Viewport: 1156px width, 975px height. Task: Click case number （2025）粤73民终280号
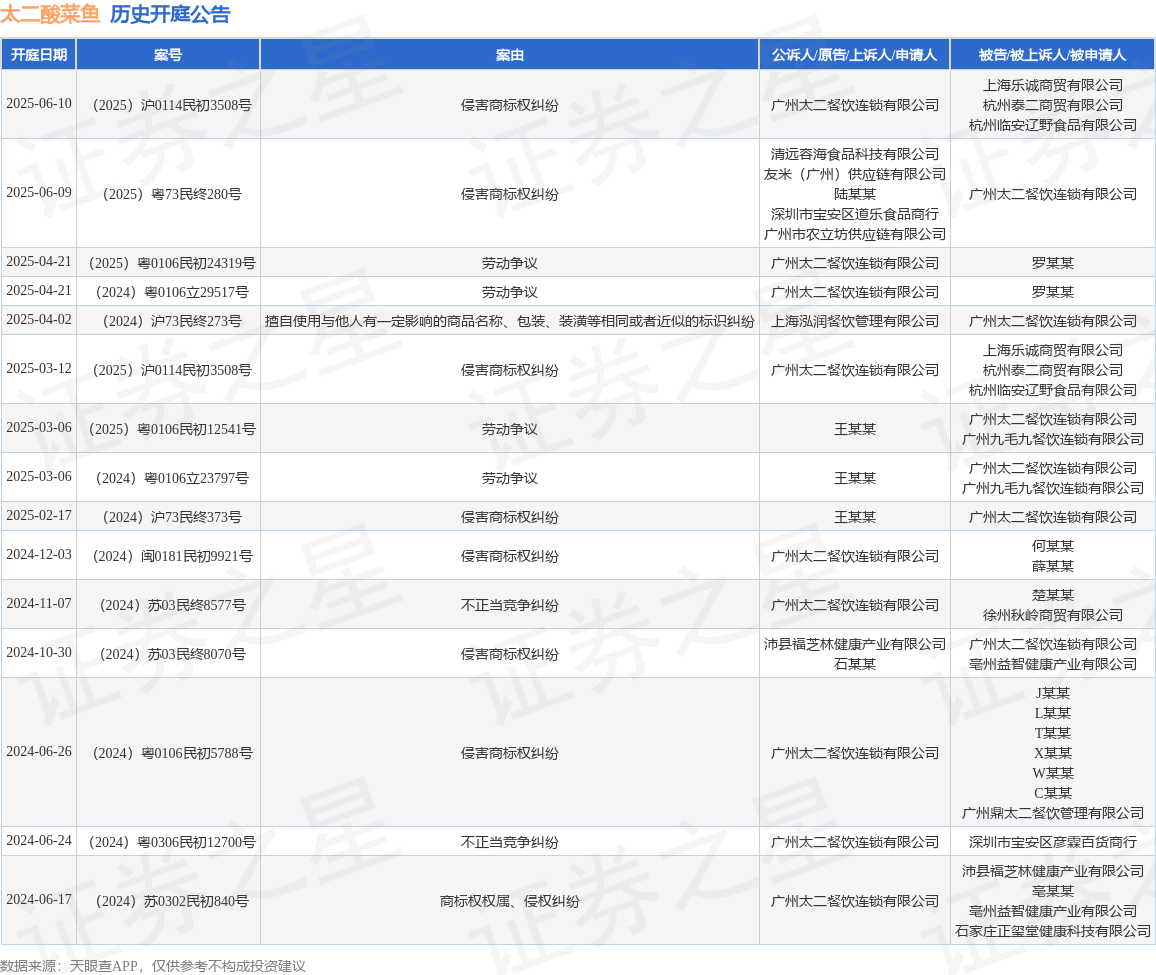tap(173, 194)
